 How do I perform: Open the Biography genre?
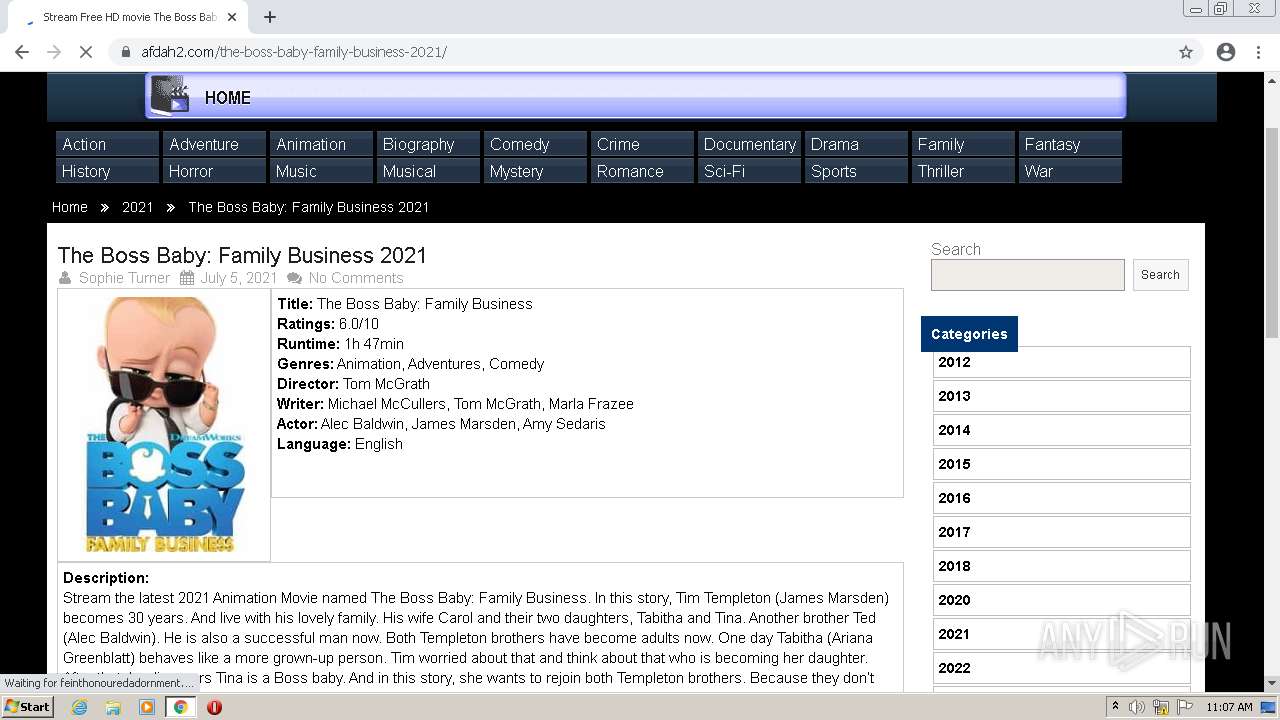pos(428,144)
